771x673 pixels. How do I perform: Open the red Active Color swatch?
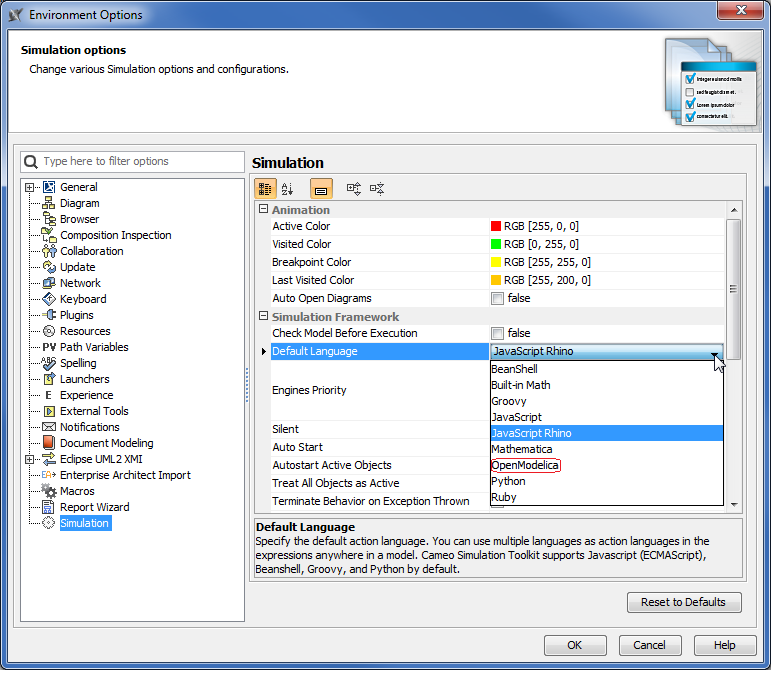click(x=496, y=227)
